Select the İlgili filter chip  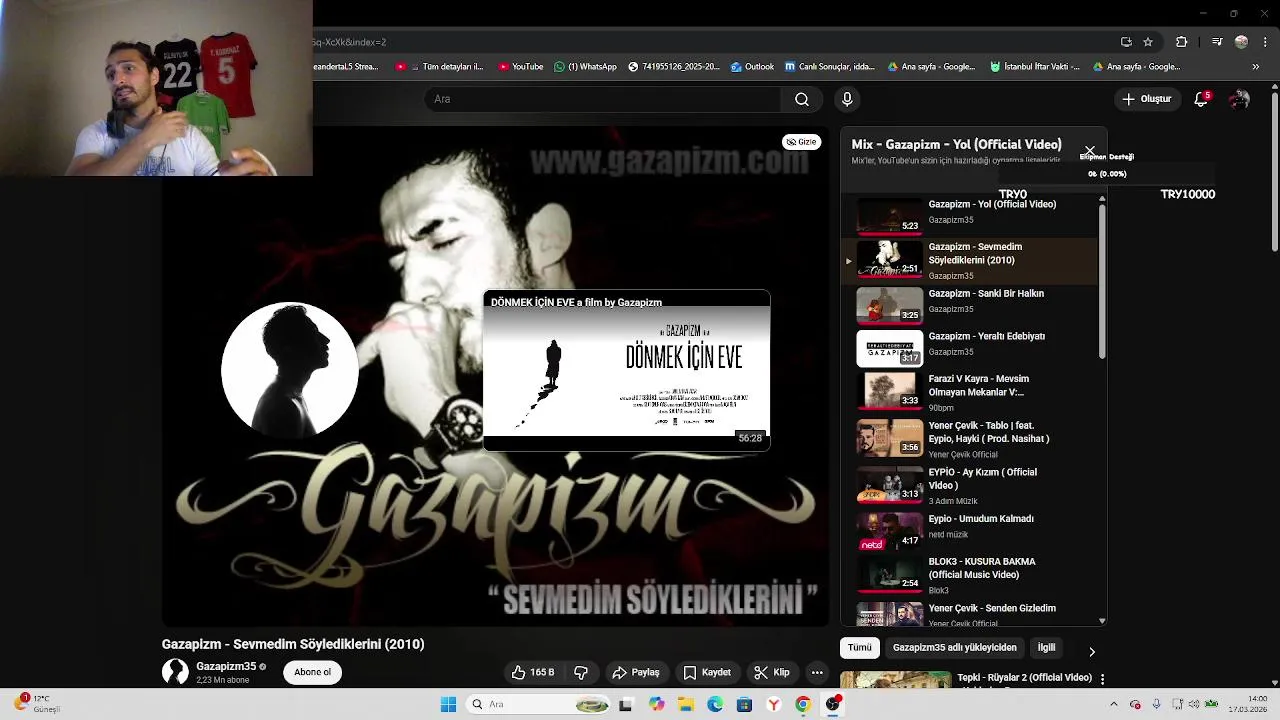(x=1046, y=647)
